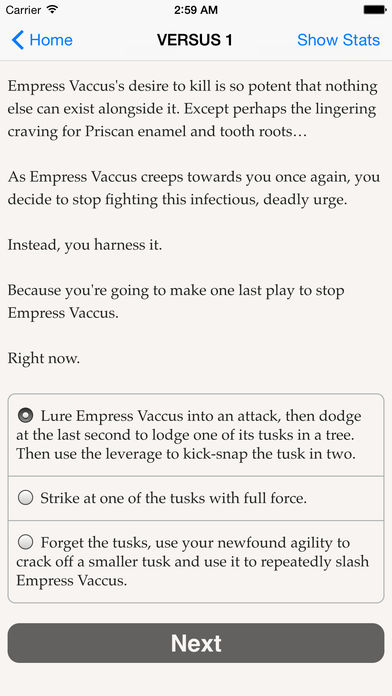Image resolution: width=392 pixels, height=696 pixels.
Task: Tap the battery icon in status bar
Action: pos(374,9)
